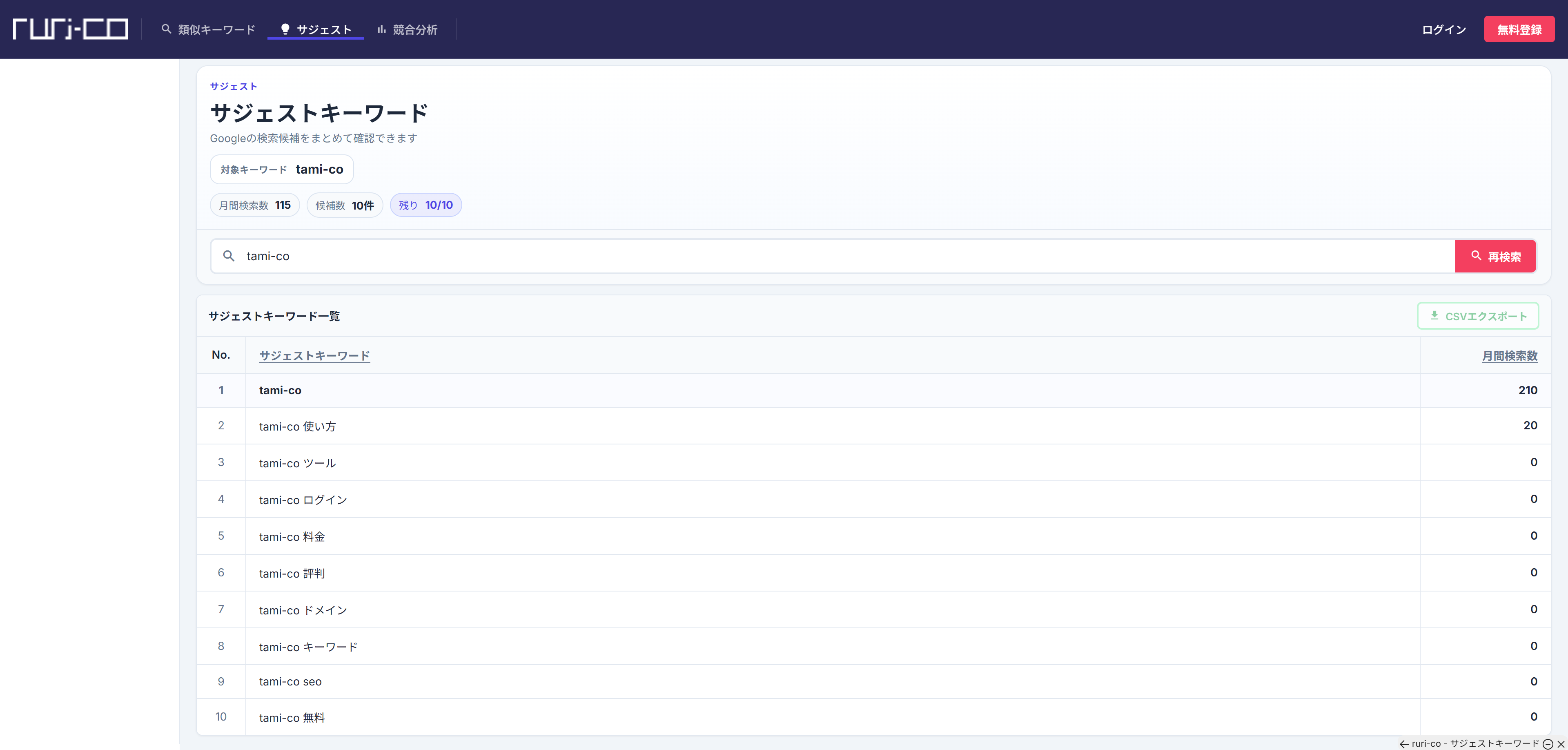Click the 210 search volume value
The image size is (1568, 750).
click(1528, 390)
